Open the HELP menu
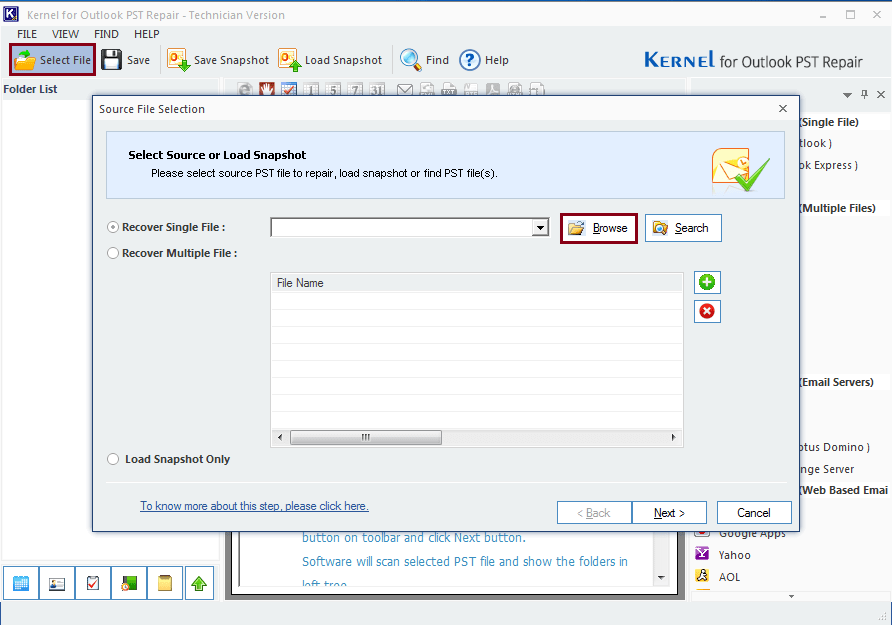The image size is (892, 625). point(147,34)
